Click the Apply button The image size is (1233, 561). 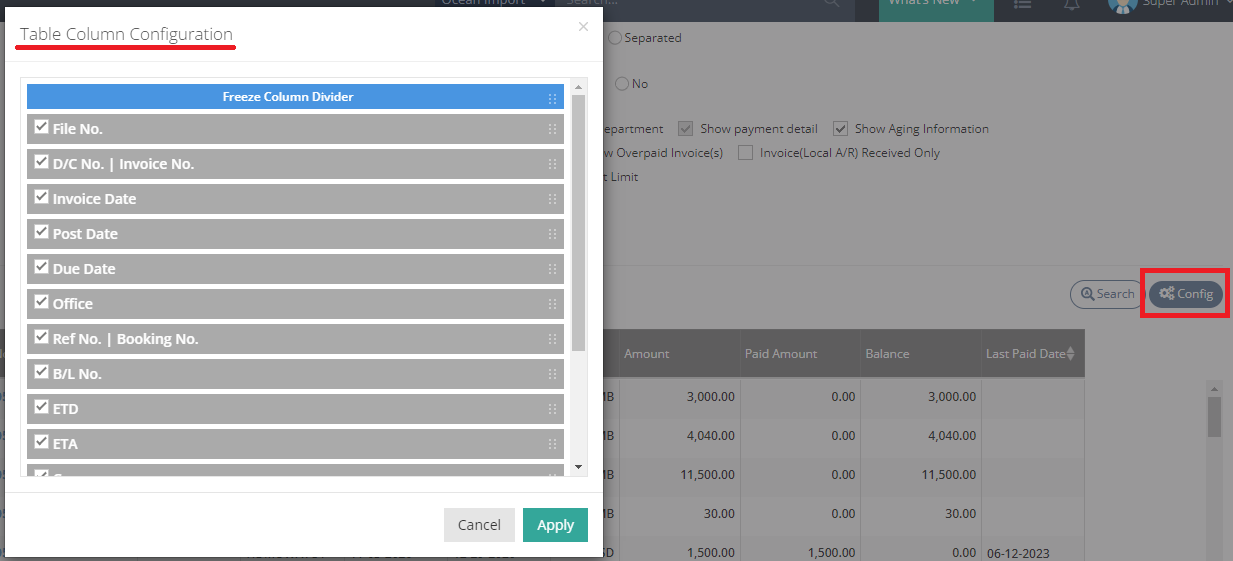tap(555, 525)
